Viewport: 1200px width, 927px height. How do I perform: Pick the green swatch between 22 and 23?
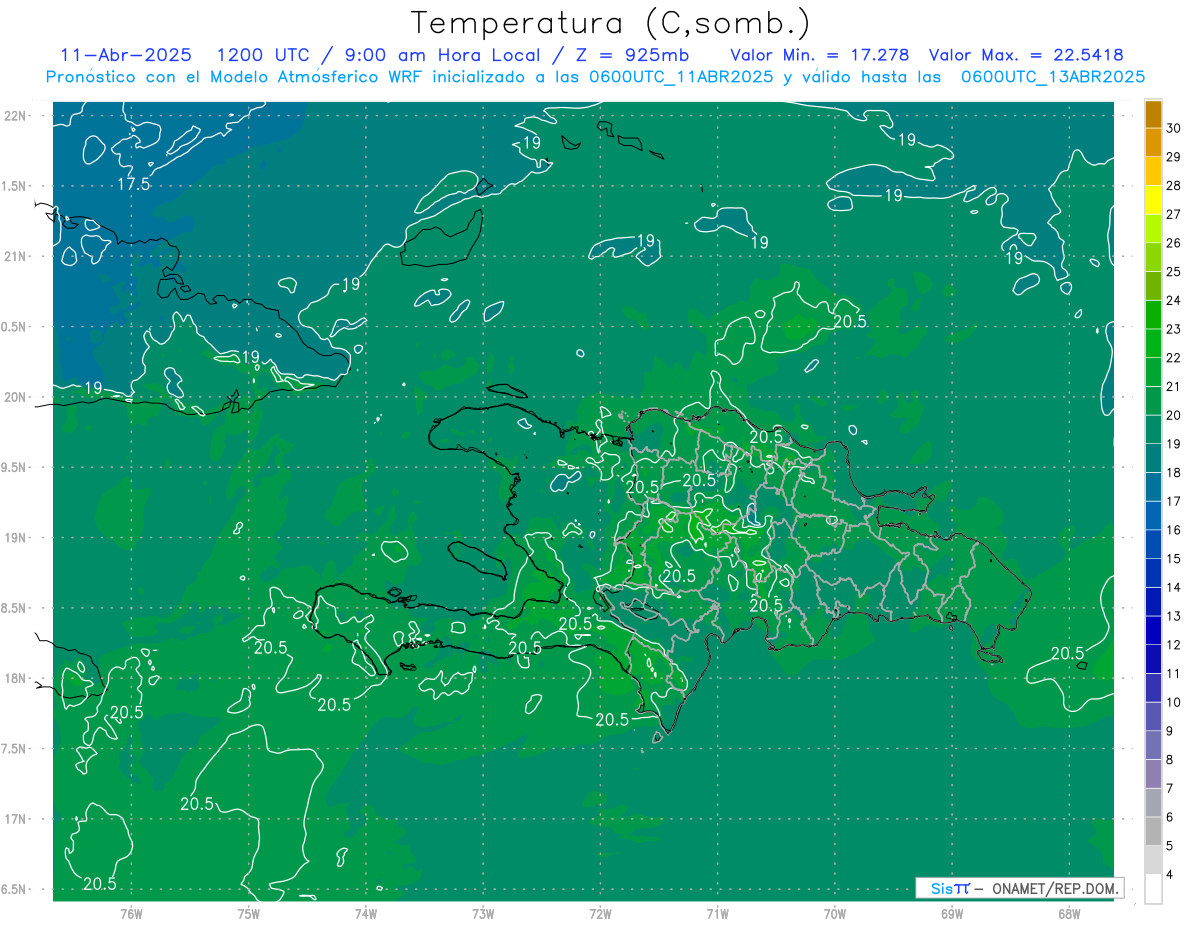click(1153, 343)
